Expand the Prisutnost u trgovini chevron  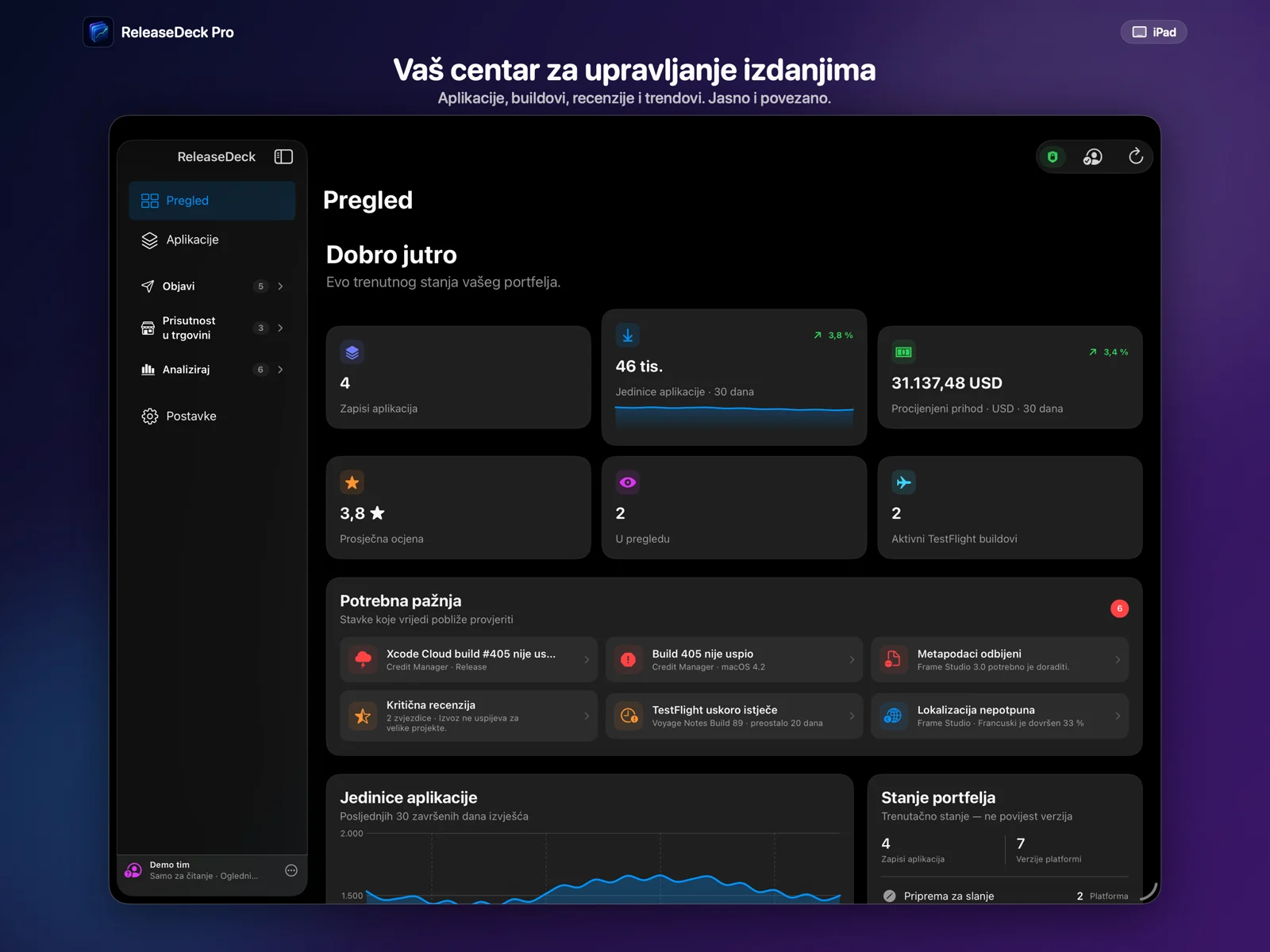(280, 328)
